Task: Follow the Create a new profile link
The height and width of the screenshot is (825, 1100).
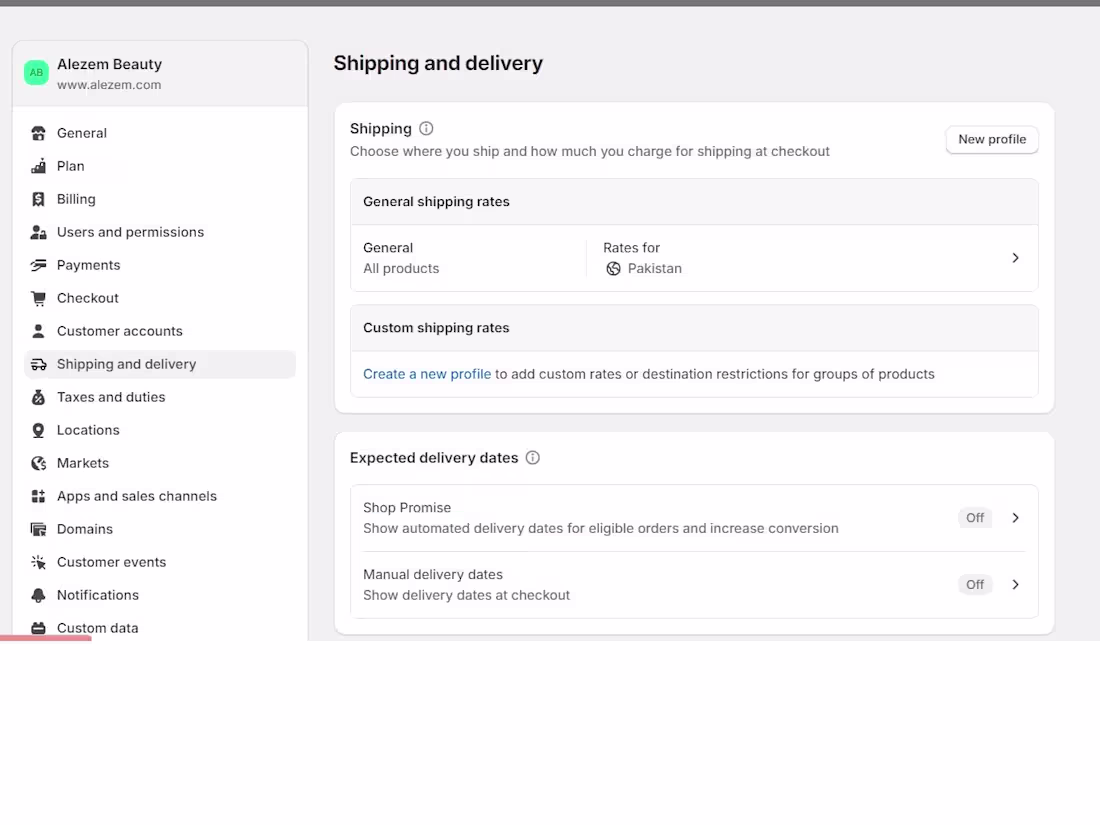Action: (x=426, y=373)
